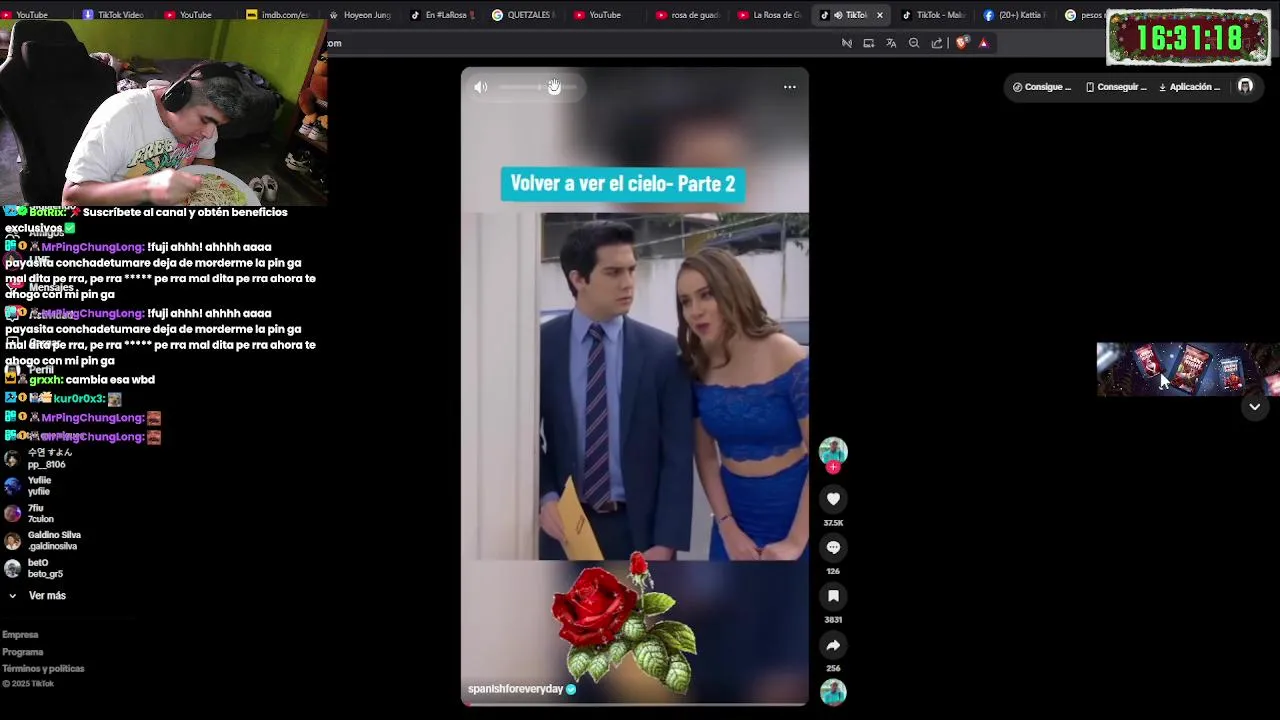Share the video using the arrow icon
This screenshot has width=1280, height=720.
tap(833, 645)
